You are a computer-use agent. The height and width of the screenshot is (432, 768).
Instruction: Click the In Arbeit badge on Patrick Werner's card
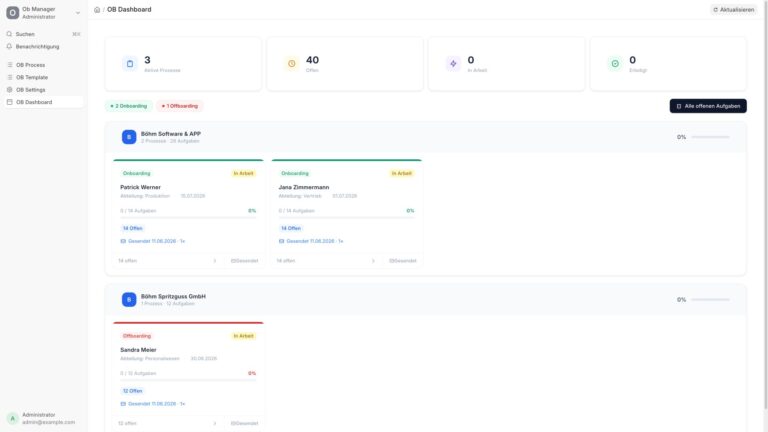click(x=243, y=173)
